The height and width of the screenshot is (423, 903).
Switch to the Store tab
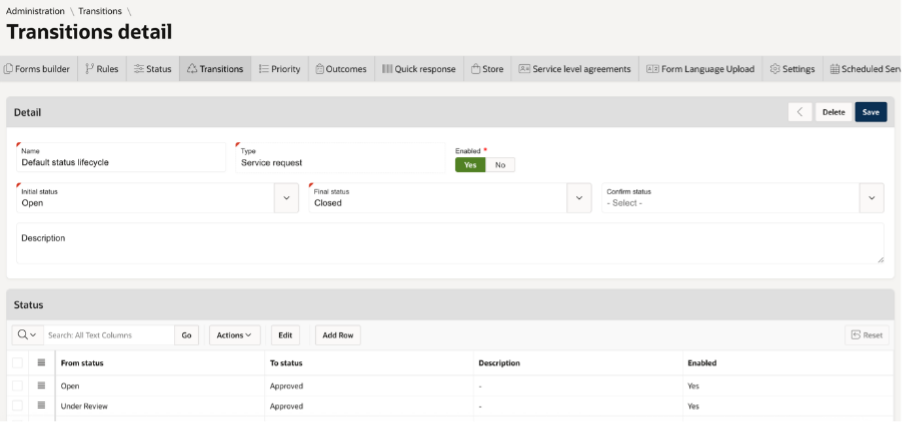pyautogui.click(x=487, y=68)
